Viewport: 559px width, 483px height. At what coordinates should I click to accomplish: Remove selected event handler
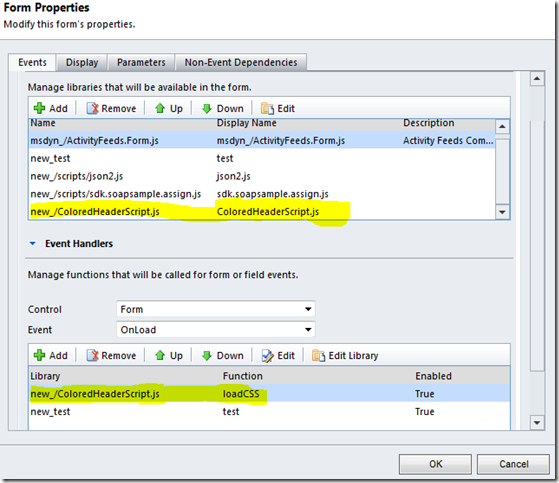[x=111, y=355]
